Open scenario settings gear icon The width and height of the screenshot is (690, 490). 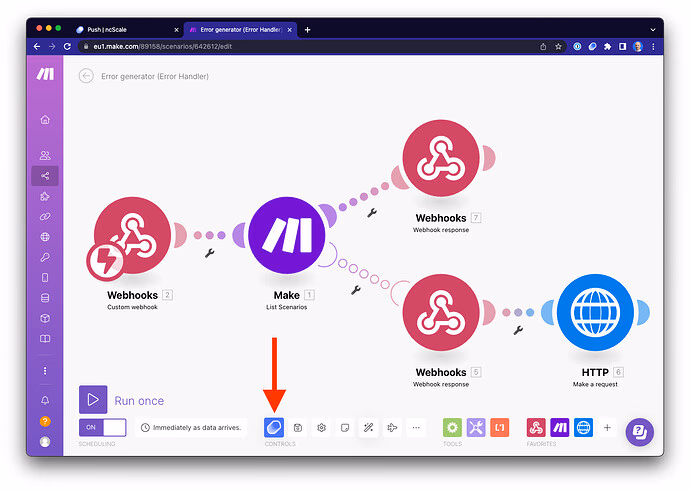pyautogui.click(x=322, y=427)
